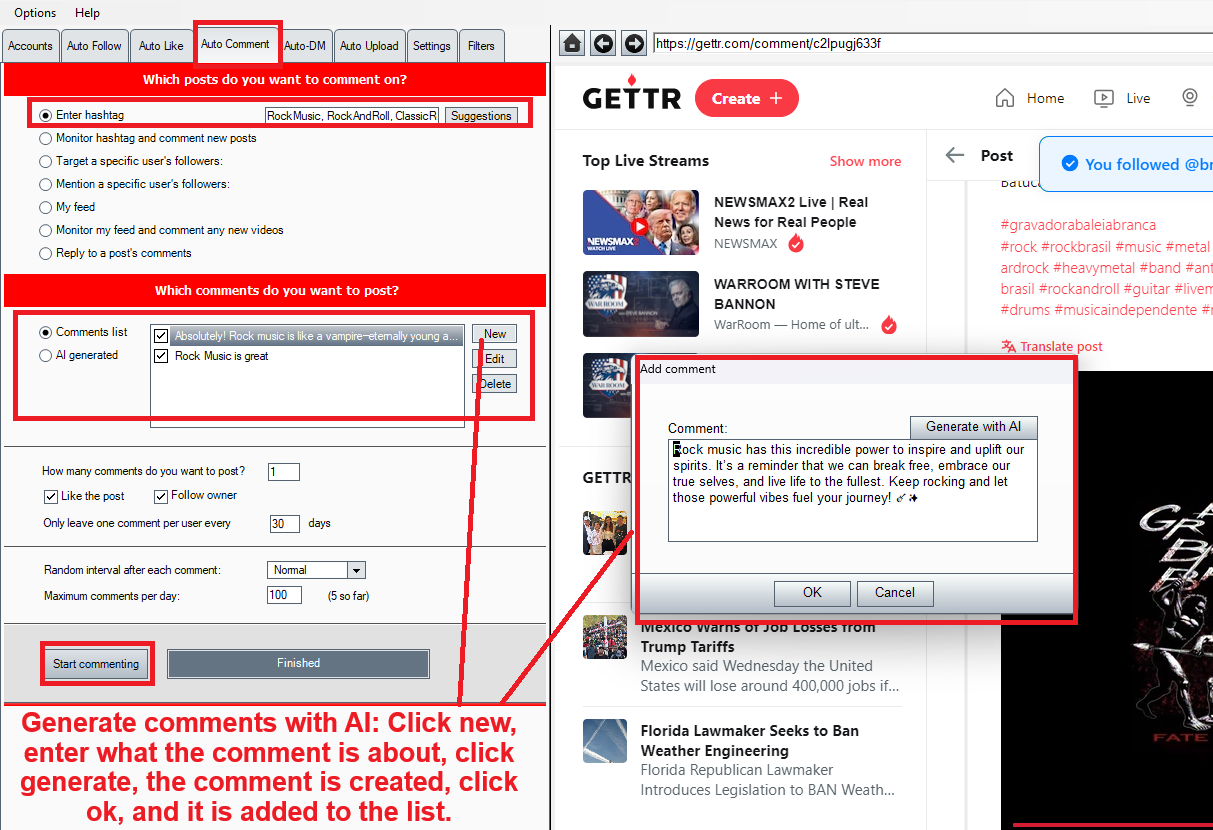Image resolution: width=1213 pixels, height=830 pixels.
Task: Select Monitor my feed and comment videos
Action: point(45,231)
